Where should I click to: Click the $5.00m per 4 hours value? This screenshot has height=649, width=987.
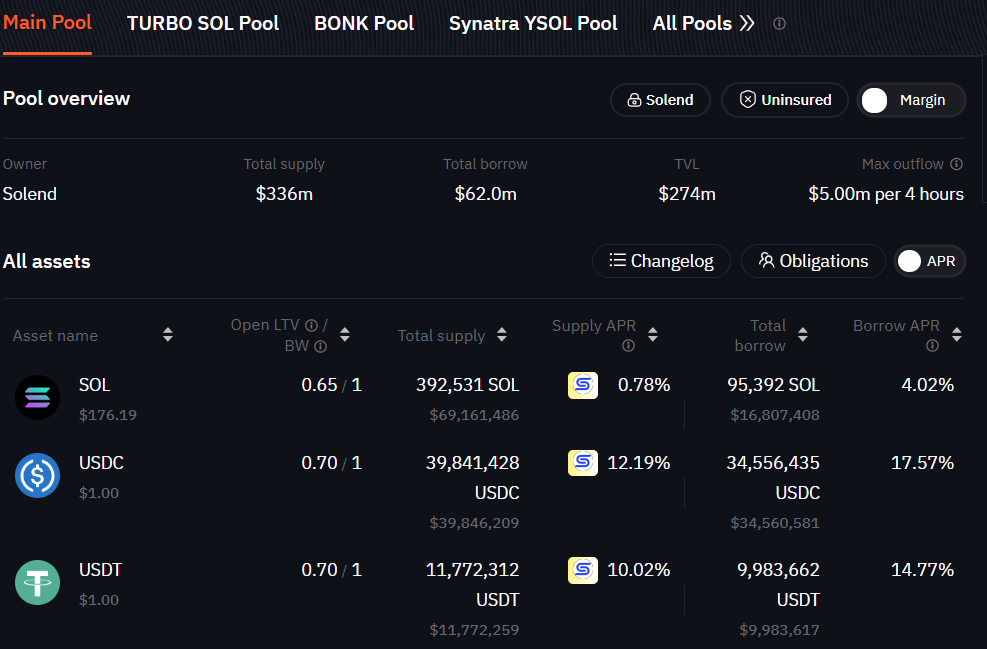click(x=886, y=194)
